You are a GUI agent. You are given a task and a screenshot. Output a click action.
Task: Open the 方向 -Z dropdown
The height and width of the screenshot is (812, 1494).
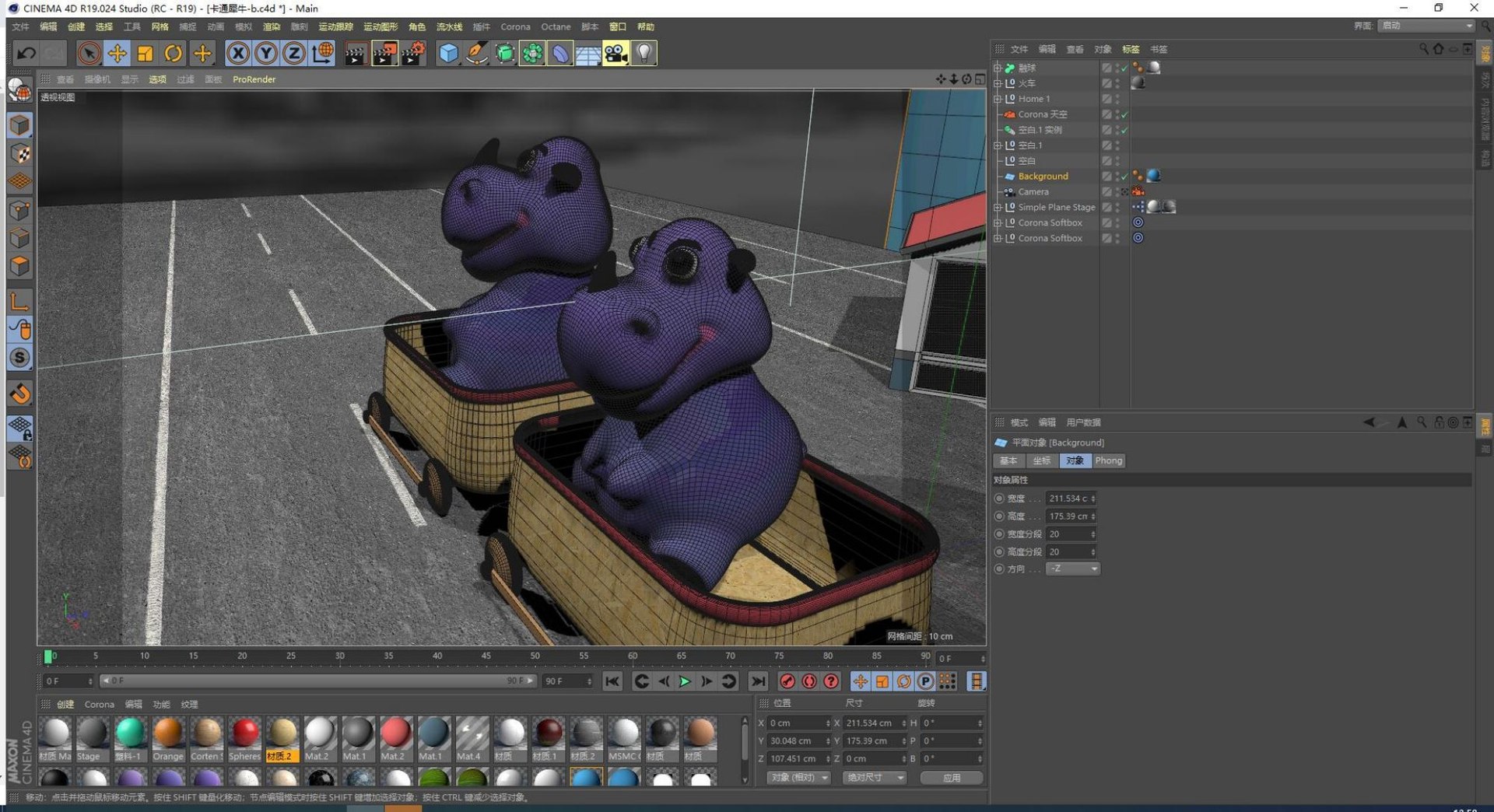click(x=1072, y=569)
